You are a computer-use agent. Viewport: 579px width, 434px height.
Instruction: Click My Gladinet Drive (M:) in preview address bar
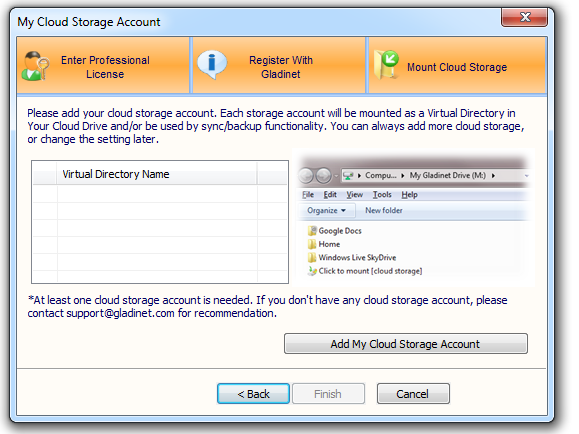point(448,175)
